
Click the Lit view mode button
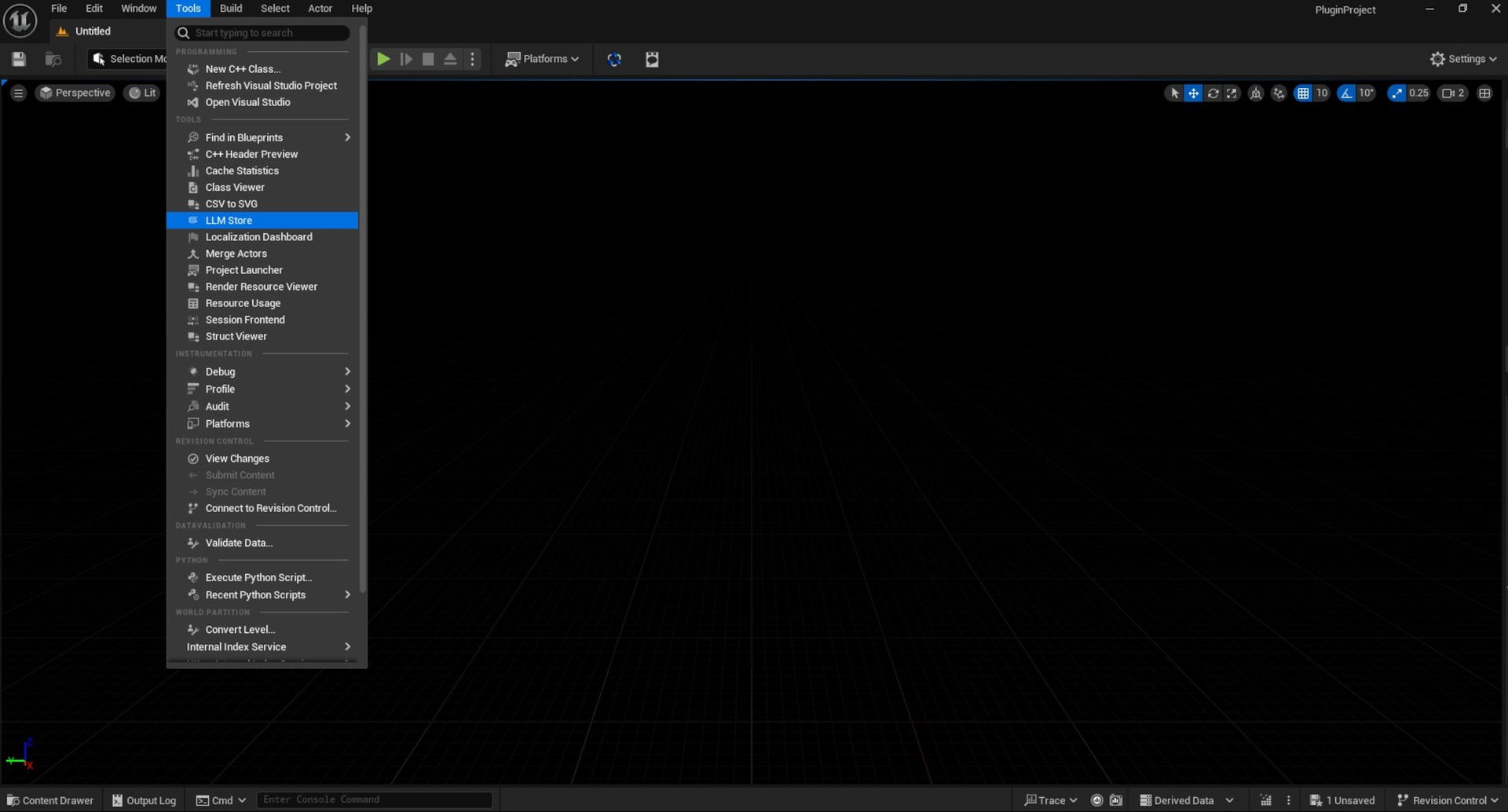point(142,93)
